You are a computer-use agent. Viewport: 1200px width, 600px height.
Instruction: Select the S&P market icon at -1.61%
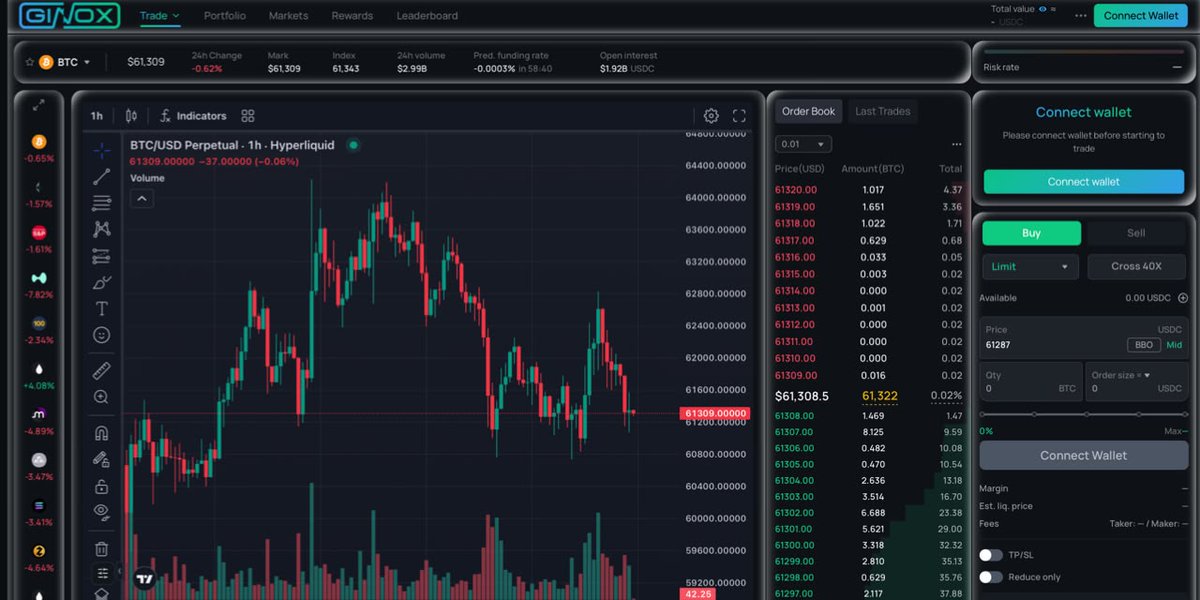click(x=39, y=232)
